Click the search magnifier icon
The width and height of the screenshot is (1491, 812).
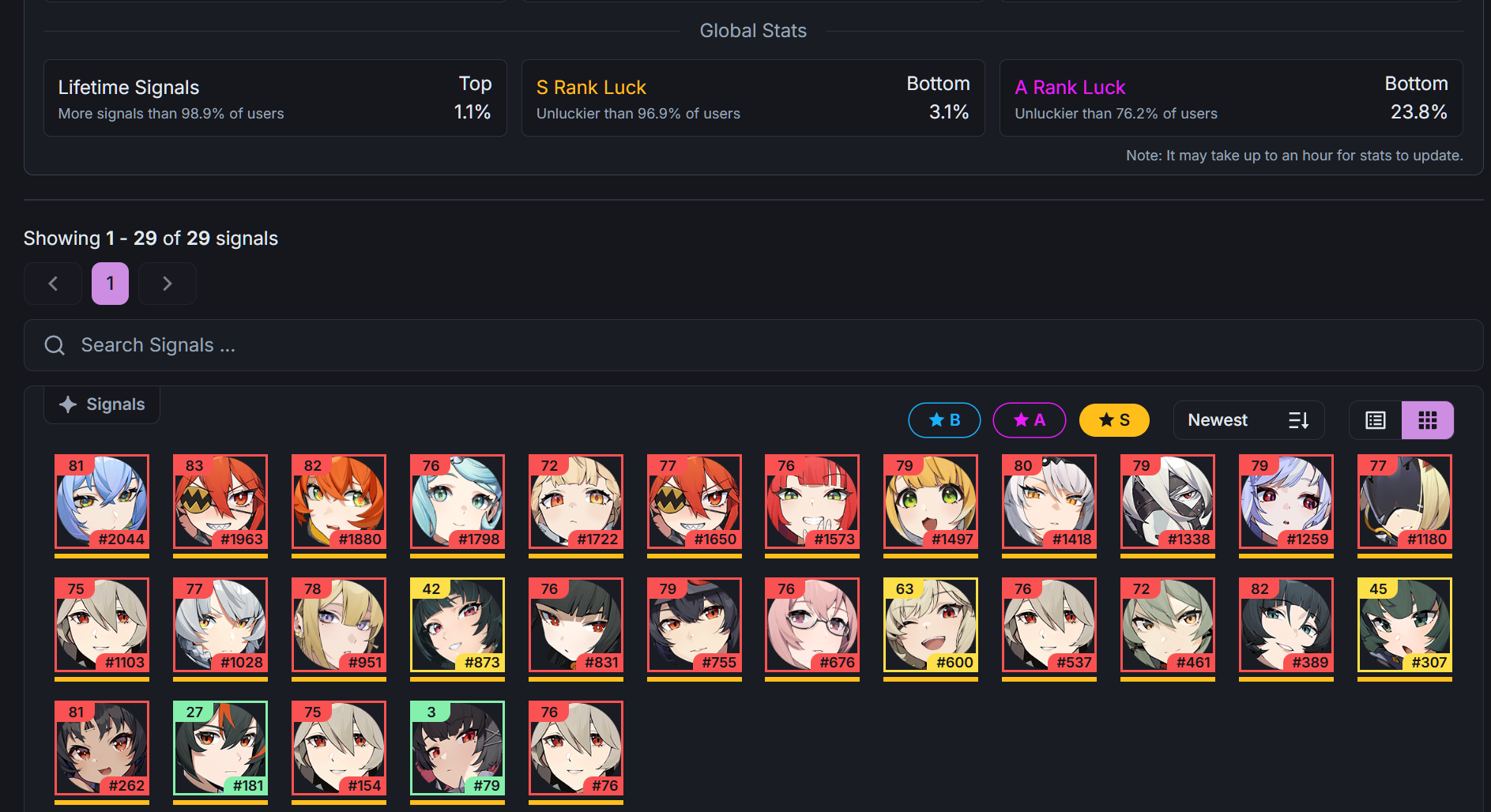pyautogui.click(x=55, y=345)
